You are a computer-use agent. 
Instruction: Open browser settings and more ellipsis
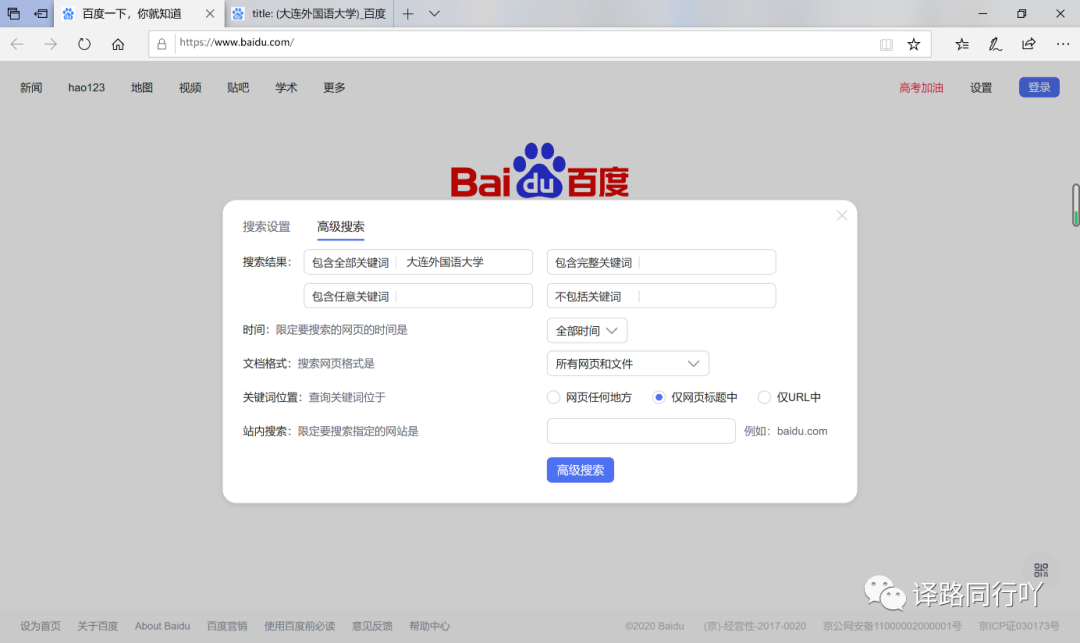[1063, 44]
